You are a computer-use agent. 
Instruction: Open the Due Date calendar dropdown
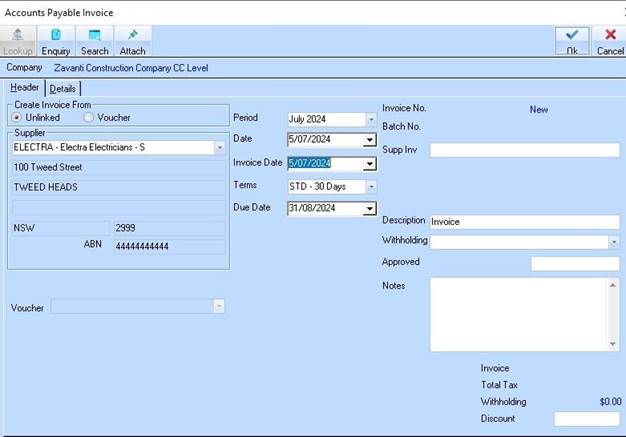(x=370, y=209)
